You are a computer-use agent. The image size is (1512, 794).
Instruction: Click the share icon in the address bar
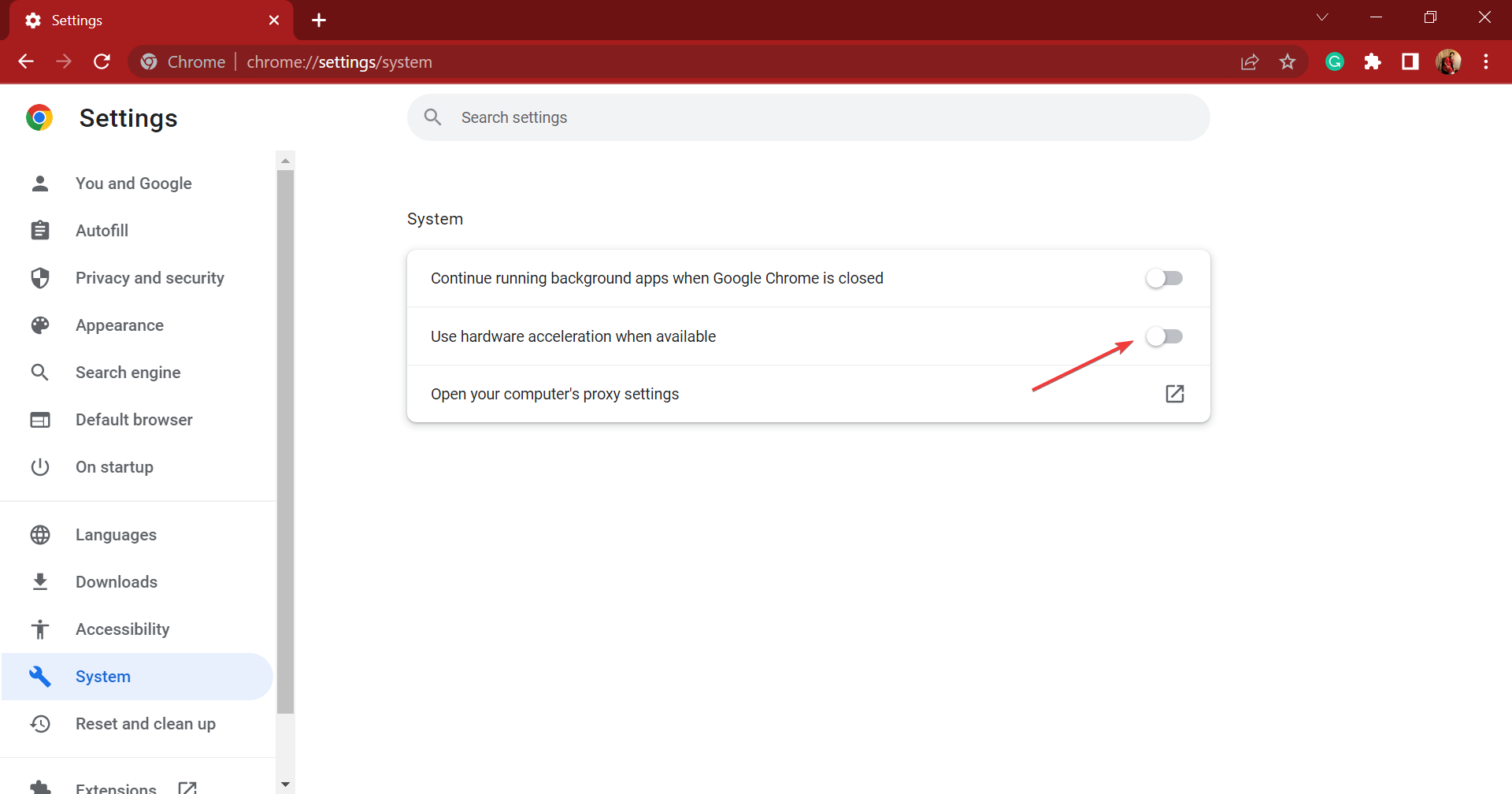pyautogui.click(x=1251, y=61)
